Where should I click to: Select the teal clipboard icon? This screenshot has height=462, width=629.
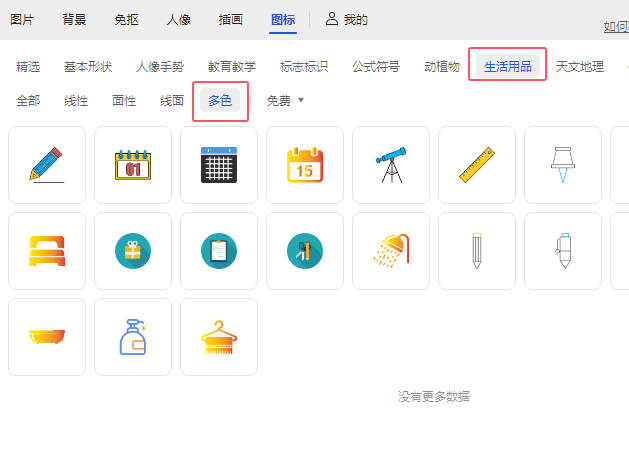coord(219,251)
